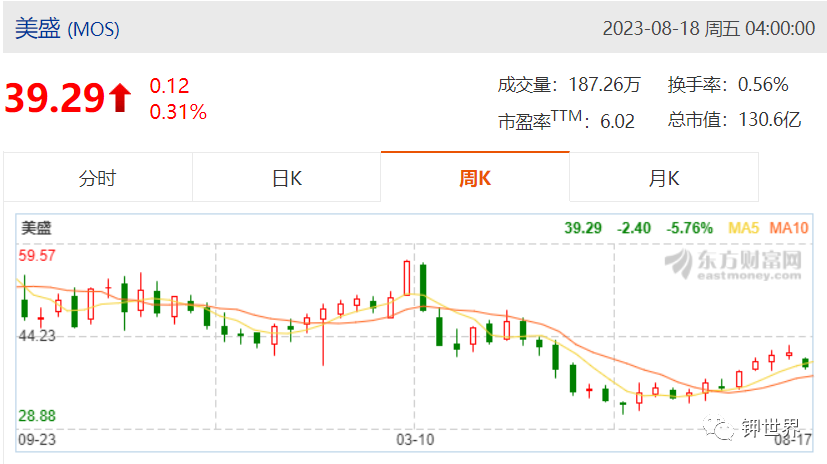
Task: Click the 28.88 low price label
Action: click(37, 416)
